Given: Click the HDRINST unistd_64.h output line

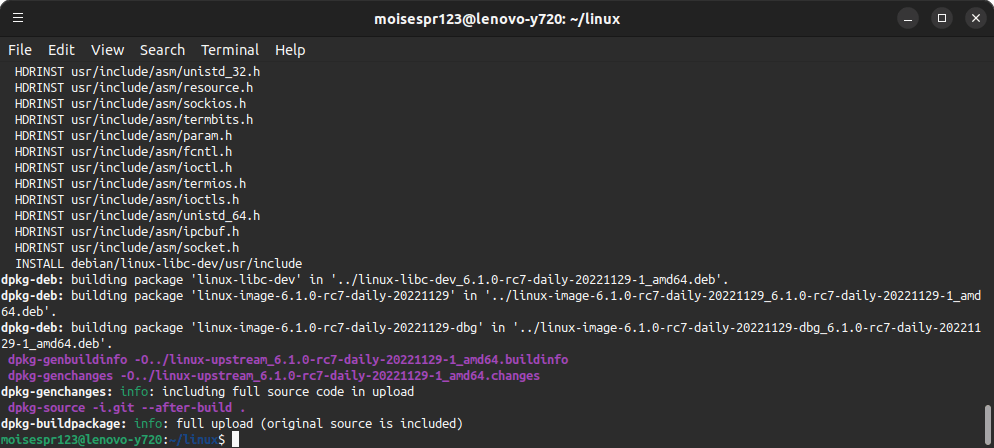Looking at the screenshot, I should click(138, 215).
